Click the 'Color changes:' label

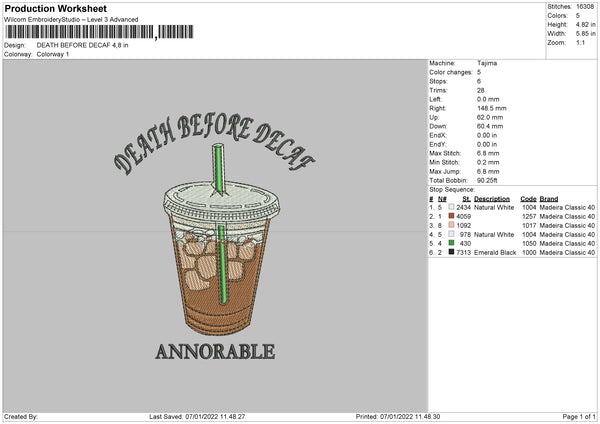coord(451,72)
